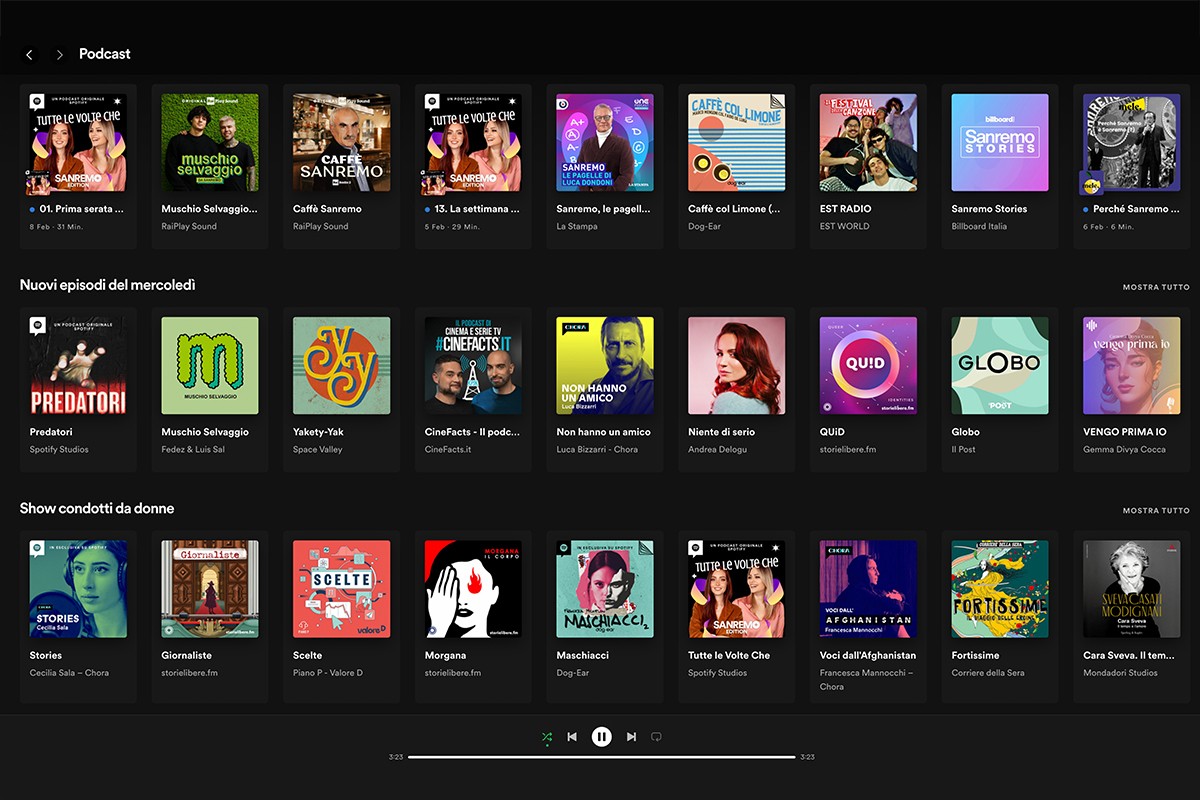This screenshot has height=800, width=1200.
Task: Open the QUiD podcast cover
Action: 868,365
